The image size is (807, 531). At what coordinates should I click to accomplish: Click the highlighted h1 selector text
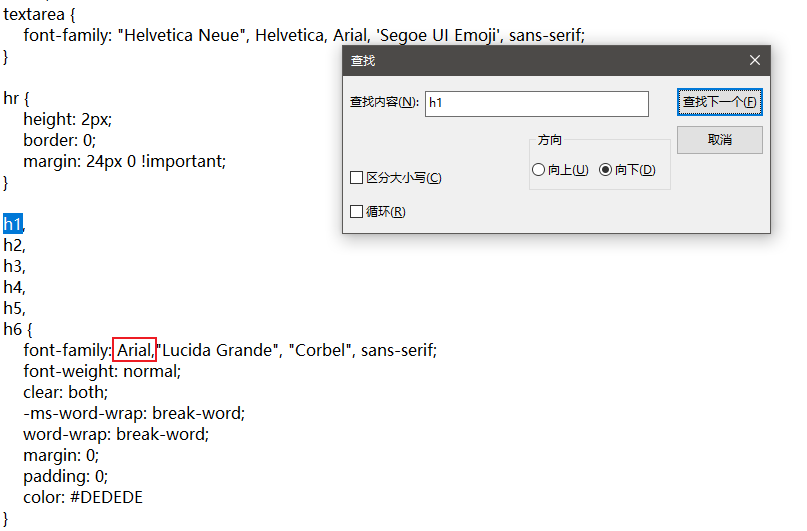click(13, 224)
